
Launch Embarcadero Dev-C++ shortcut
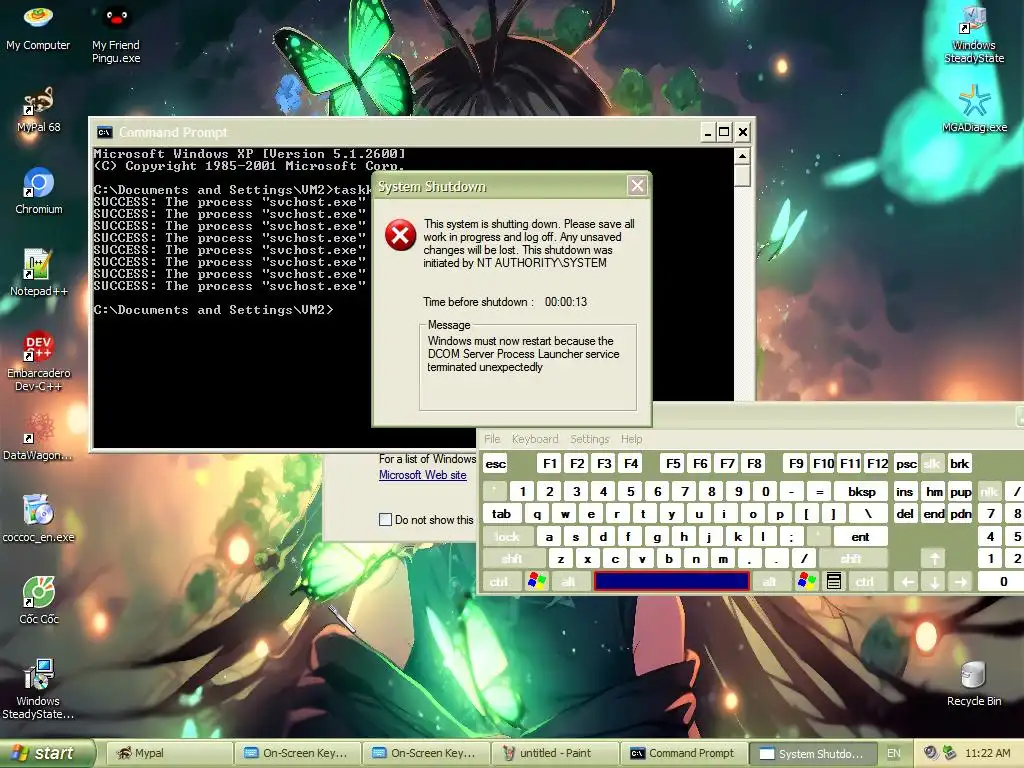tap(39, 361)
